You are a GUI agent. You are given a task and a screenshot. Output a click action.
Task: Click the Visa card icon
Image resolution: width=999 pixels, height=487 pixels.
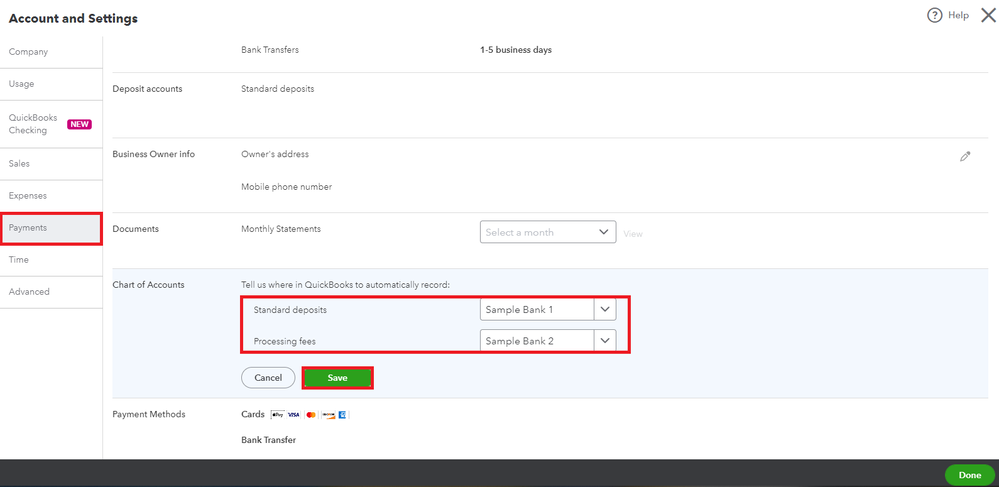click(x=294, y=415)
